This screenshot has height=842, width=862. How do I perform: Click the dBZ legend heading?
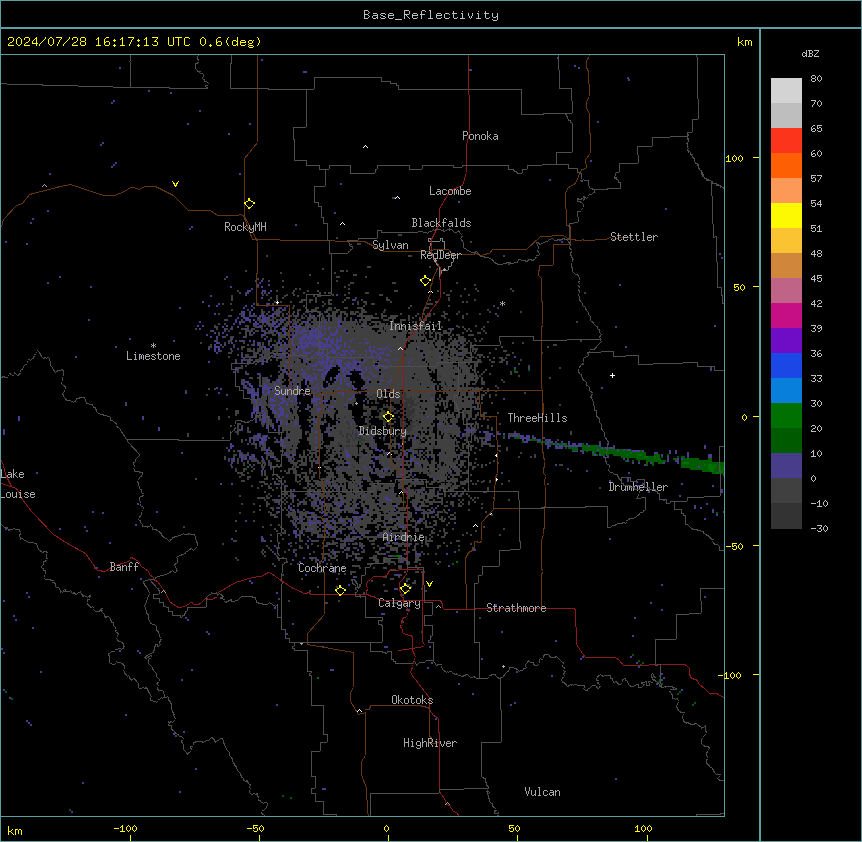[810, 53]
